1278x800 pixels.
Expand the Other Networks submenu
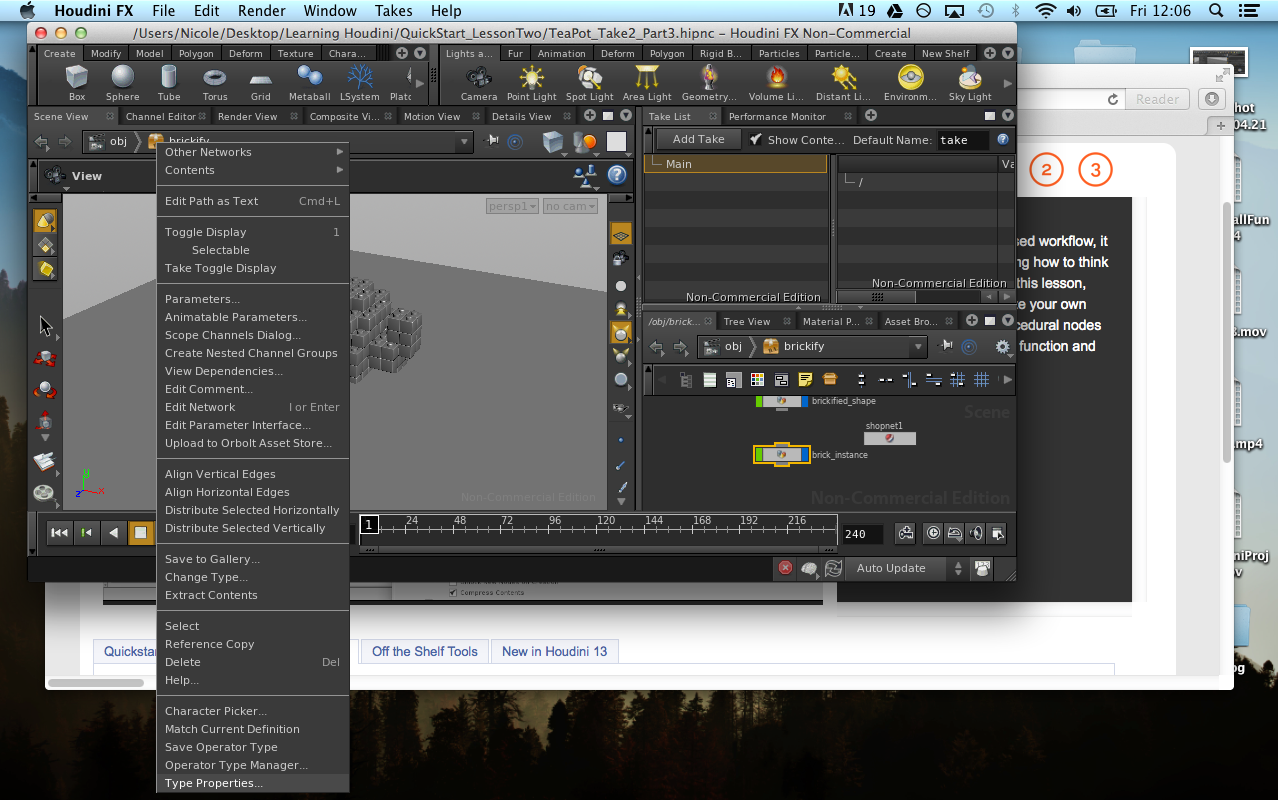click(x=253, y=152)
